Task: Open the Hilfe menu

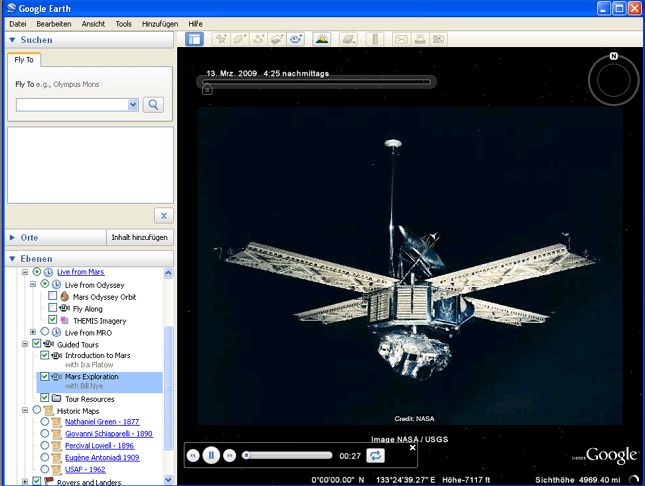Action: pos(195,24)
